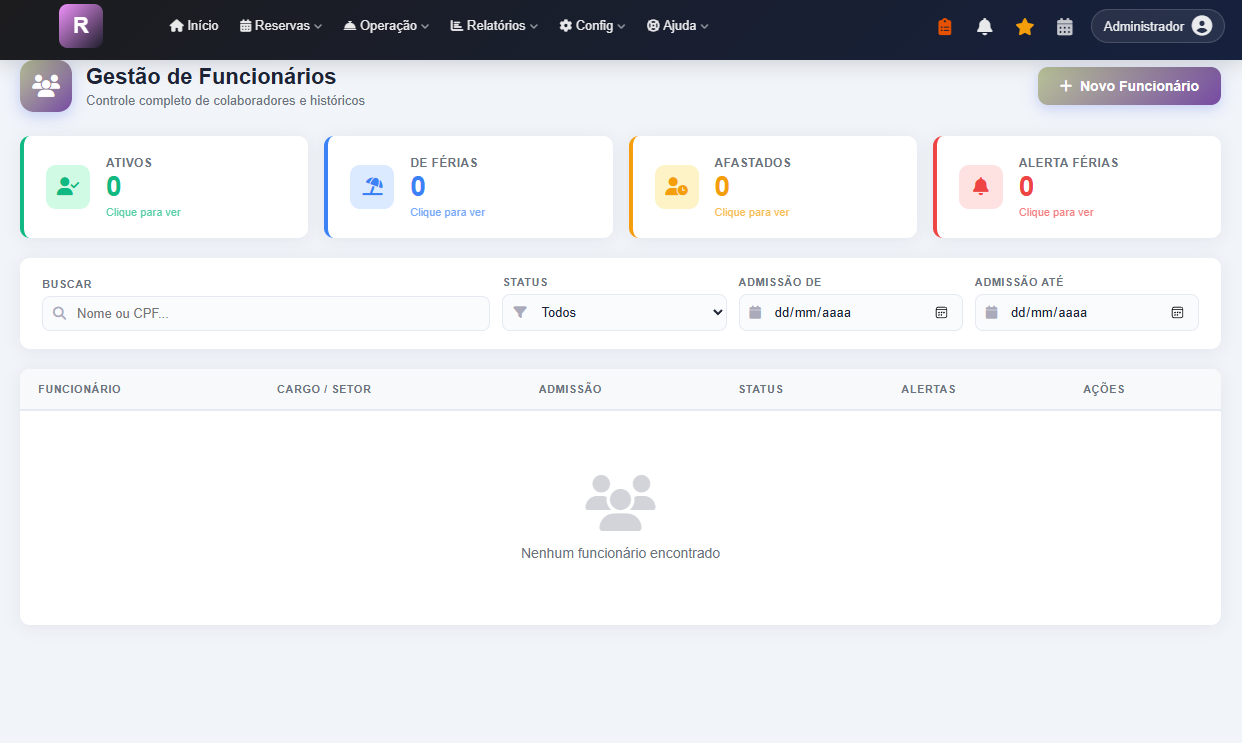Screen dimensions: 1242x743
Task: Click the red Alerta Férias bell icon
Action: pos(980,187)
